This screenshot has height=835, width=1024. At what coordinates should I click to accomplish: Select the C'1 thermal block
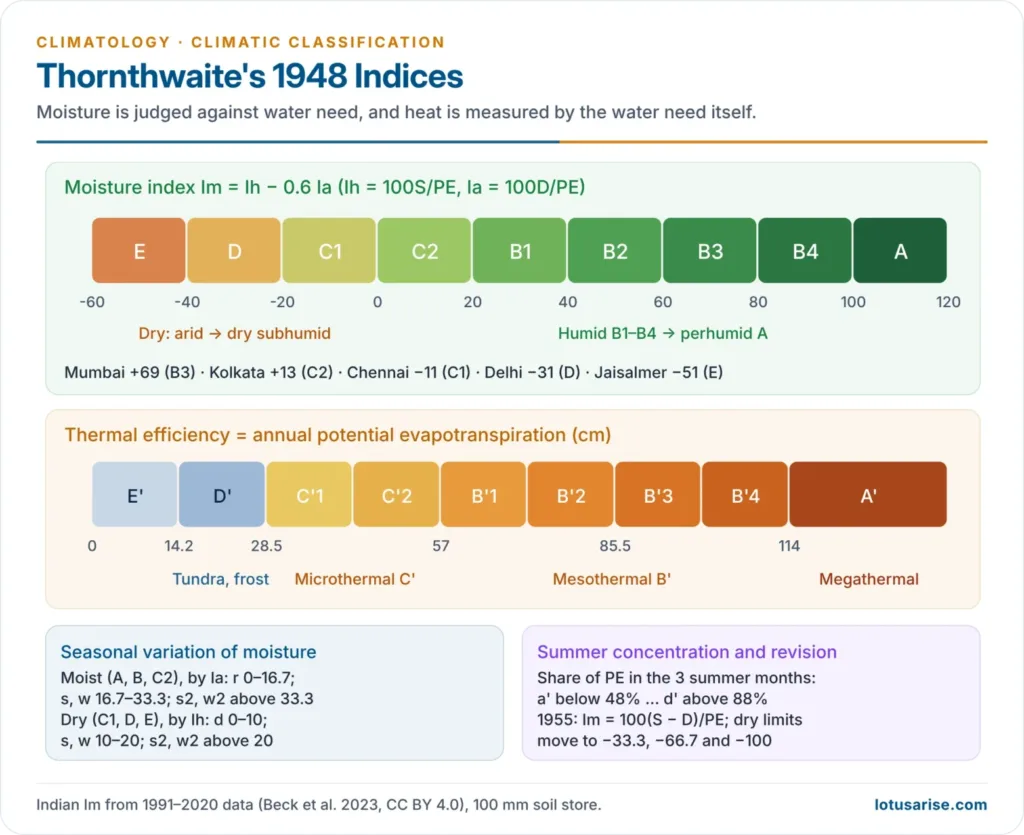[x=309, y=494]
